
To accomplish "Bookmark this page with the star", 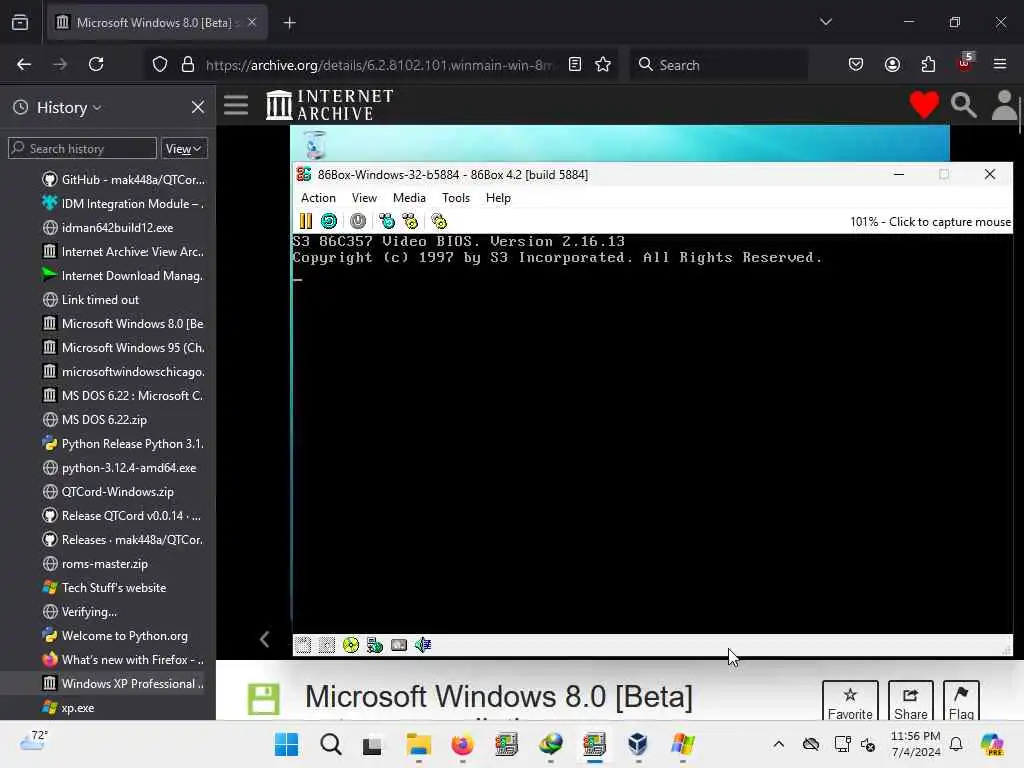I will click(603, 64).
